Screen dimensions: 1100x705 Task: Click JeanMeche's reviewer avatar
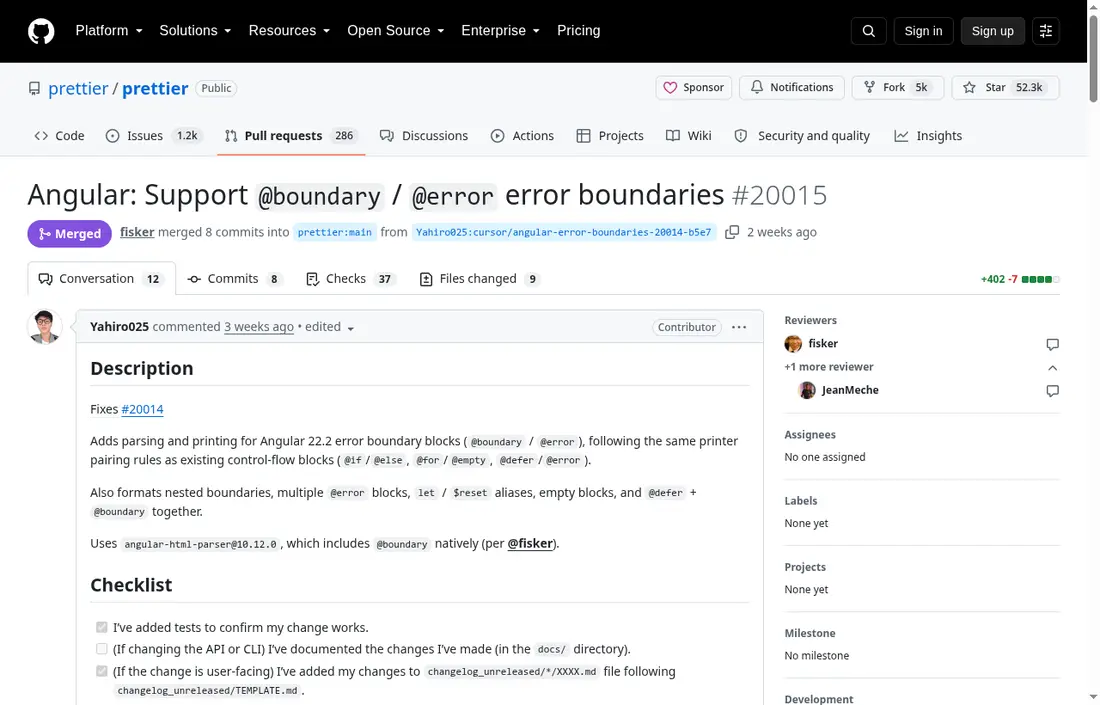coord(807,390)
